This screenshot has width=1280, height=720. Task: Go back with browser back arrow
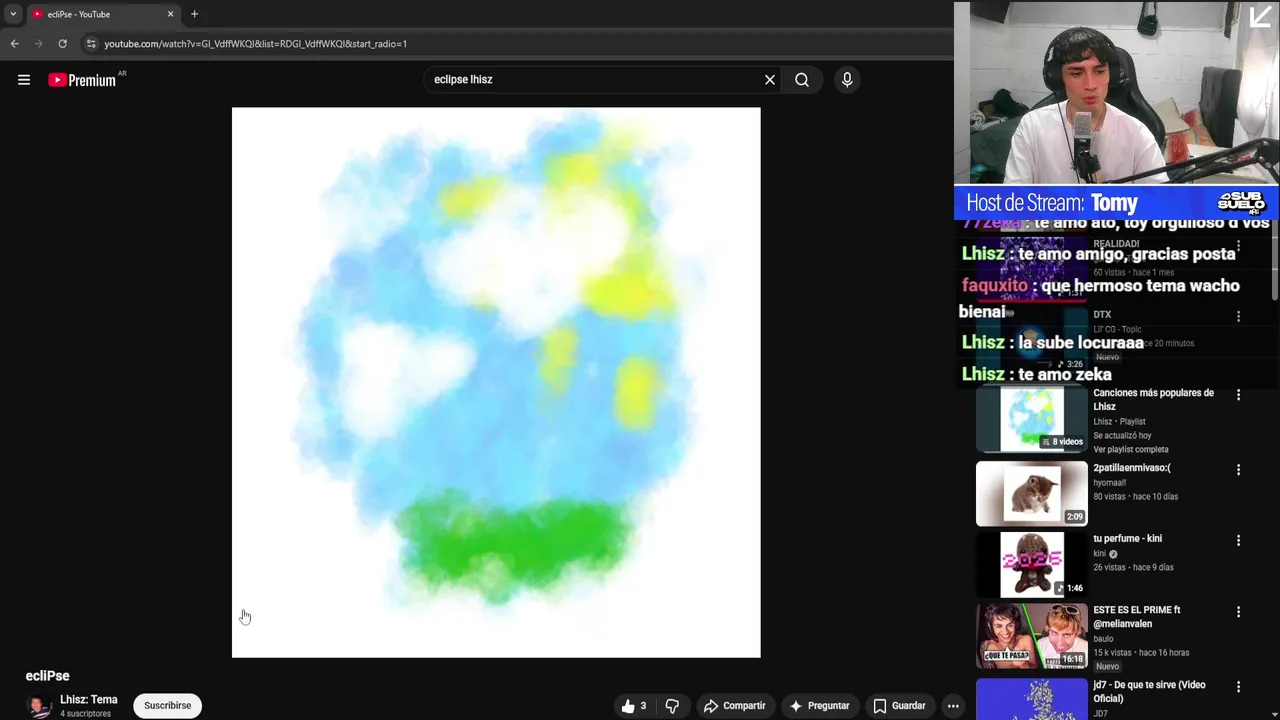coord(14,44)
